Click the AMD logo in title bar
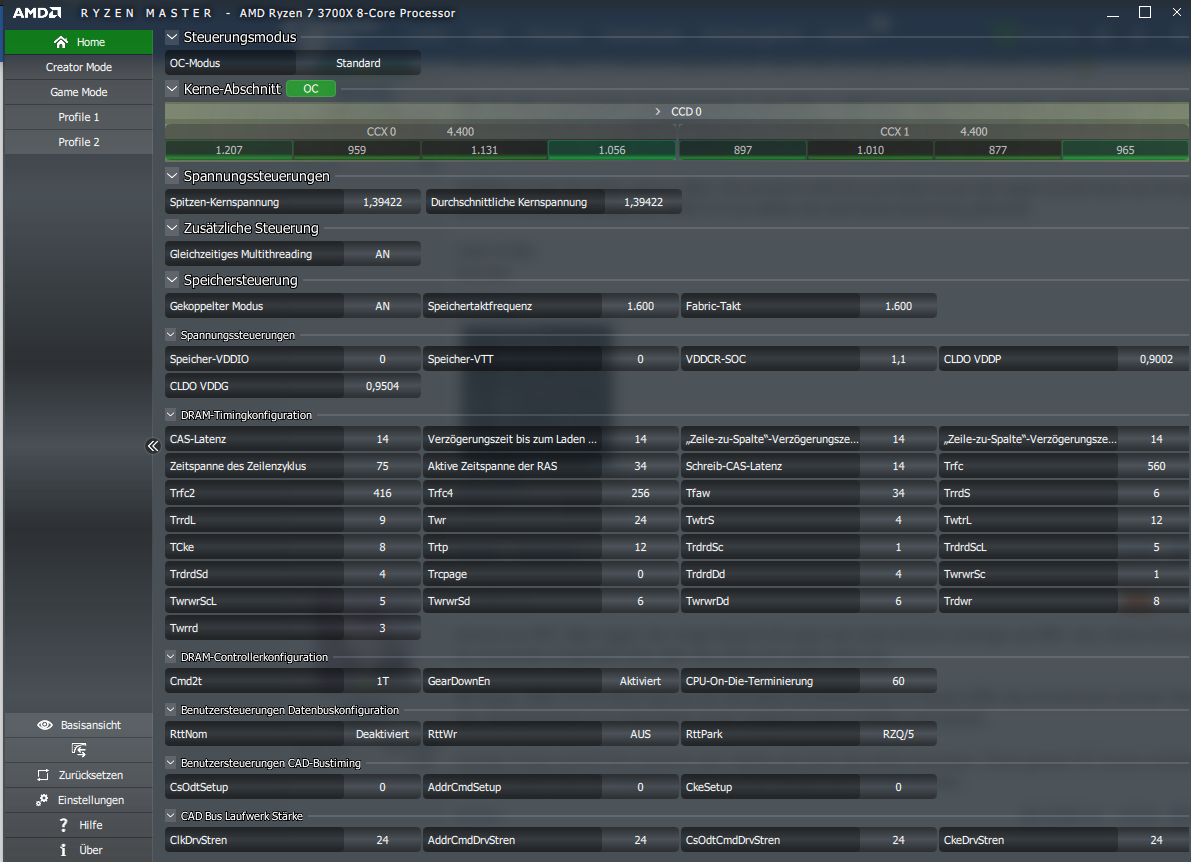1191x862 pixels. [x=37, y=13]
